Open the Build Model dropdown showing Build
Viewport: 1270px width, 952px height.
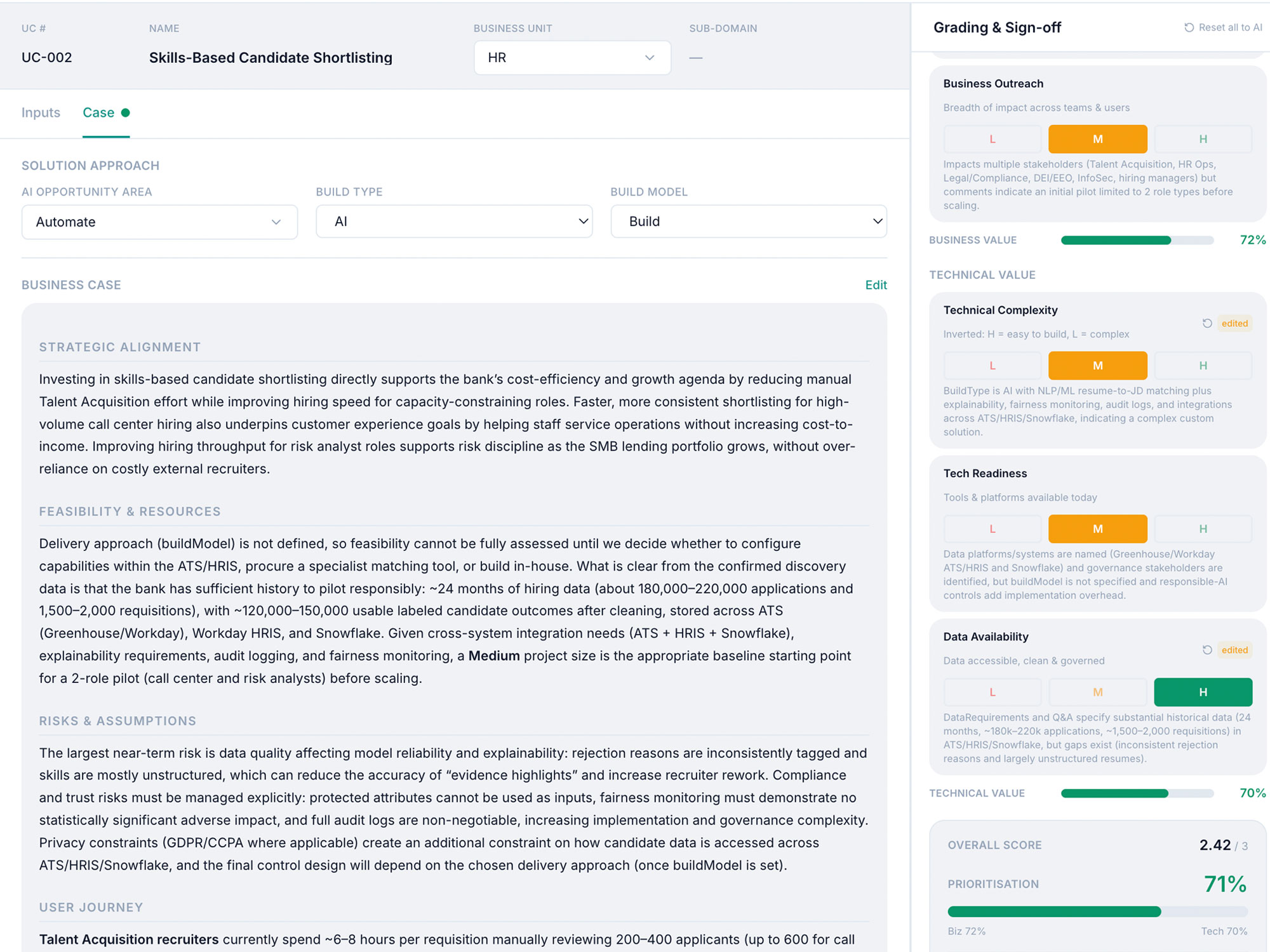pos(749,221)
